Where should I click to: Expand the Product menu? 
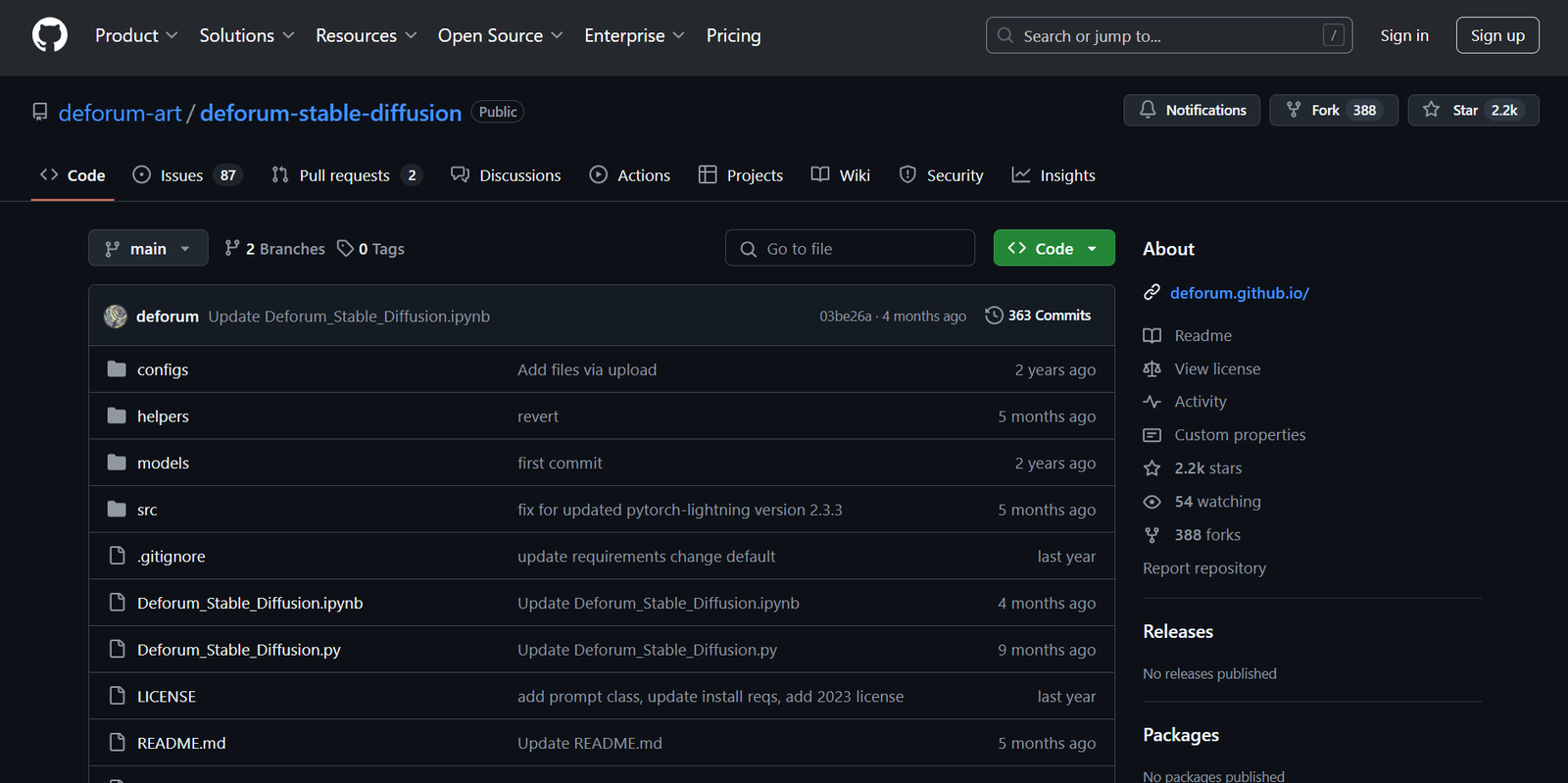[x=136, y=35]
